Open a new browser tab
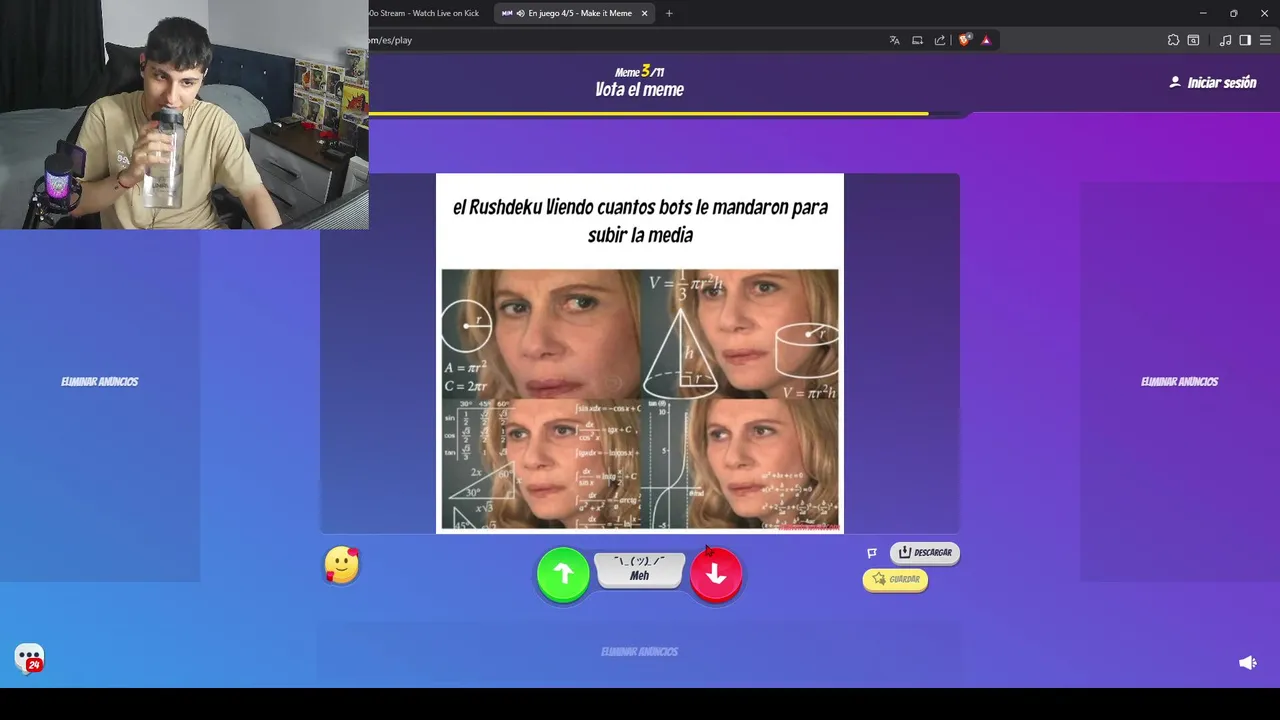Screen dimensions: 1280x720 pyautogui.click(x=669, y=13)
